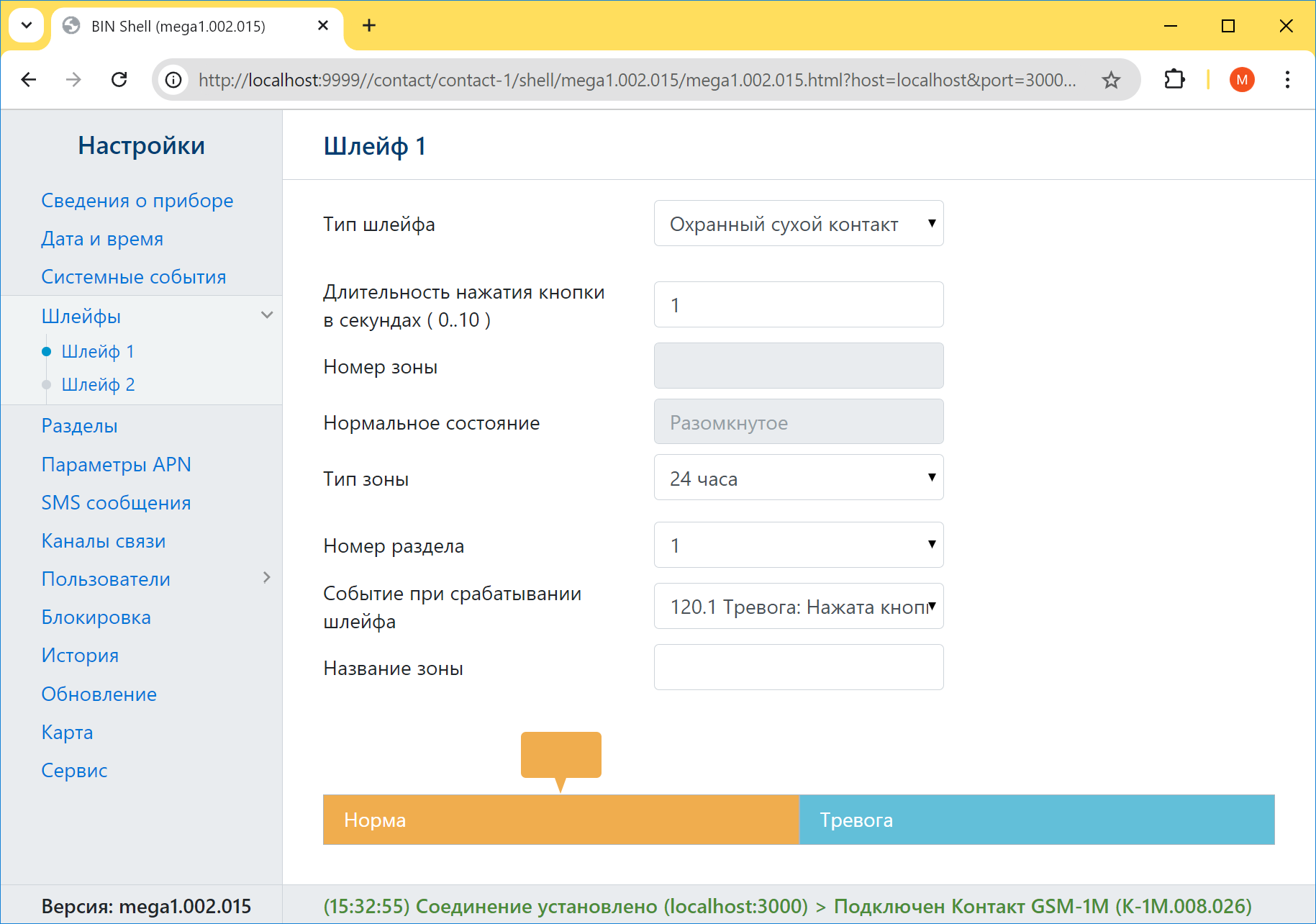This screenshot has height=924, width=1316.
Task: Open the Номер раздела dropdown
Action: pos(798,545)
